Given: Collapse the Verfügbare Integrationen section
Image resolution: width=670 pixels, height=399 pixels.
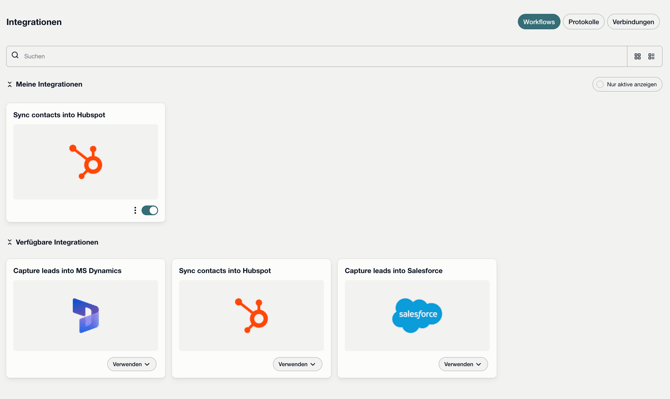Looking at the screenshot, I should (x=9, y=242).
